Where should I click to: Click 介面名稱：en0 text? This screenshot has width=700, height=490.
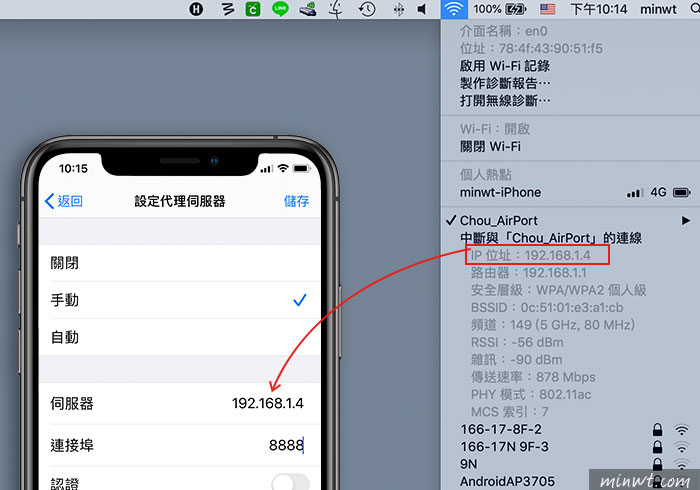[504, 31]
